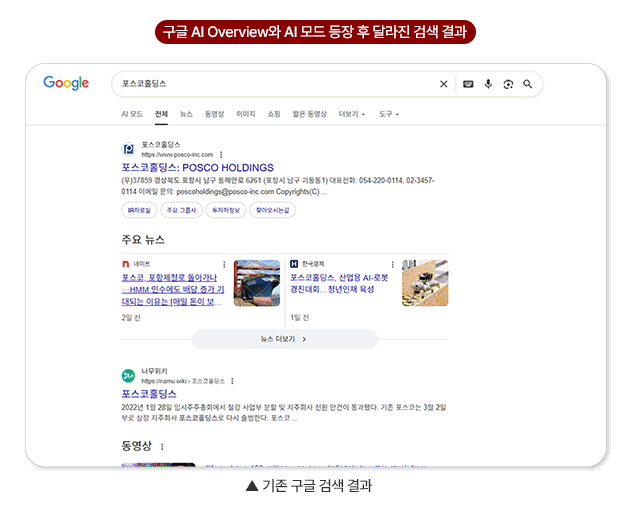Viewport: 630px width, 512px height.
Task: Select the 전체 tab
Action: 161,114
